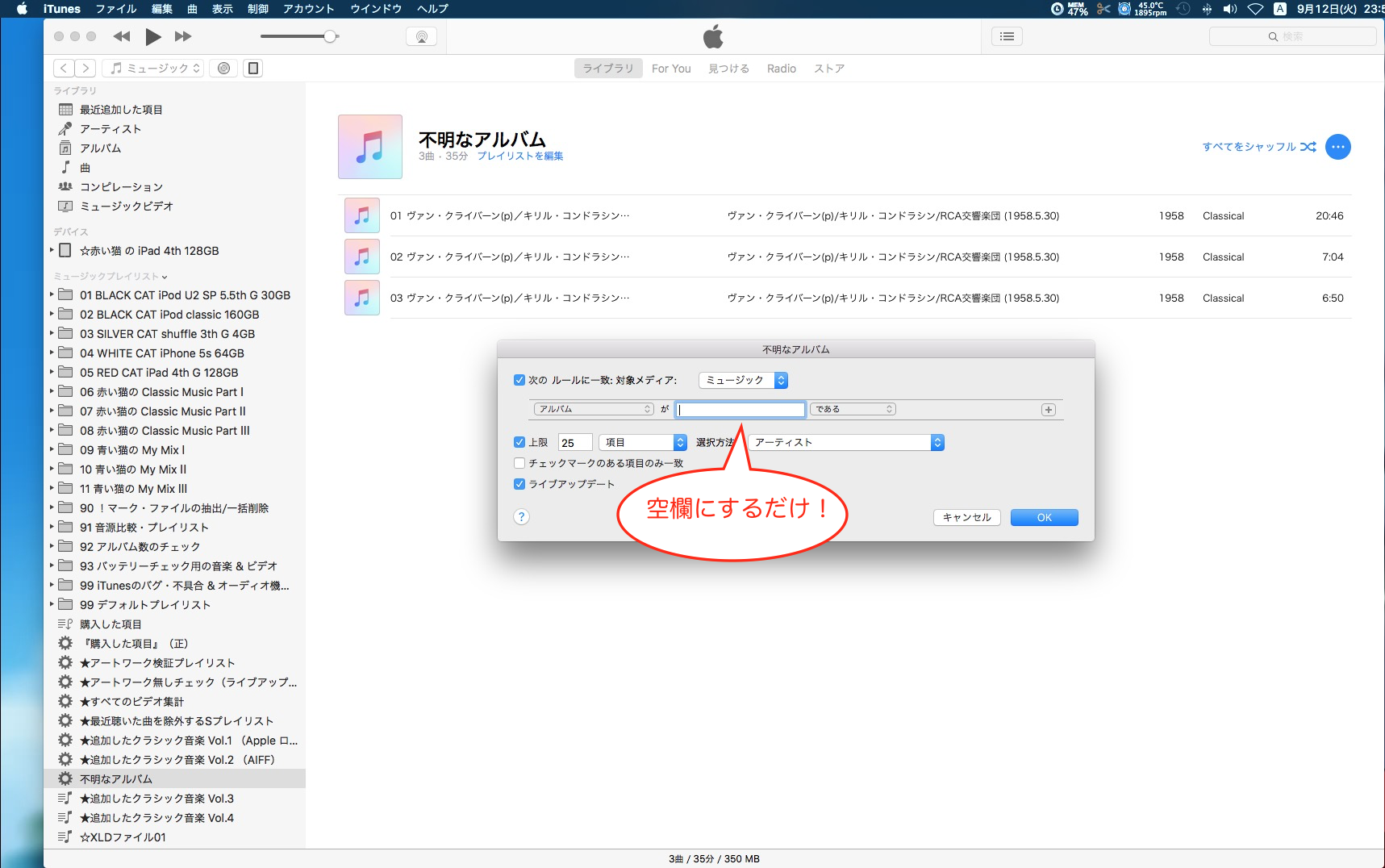
Task: Click the device button in the toolbar
Action: [253, 69]
